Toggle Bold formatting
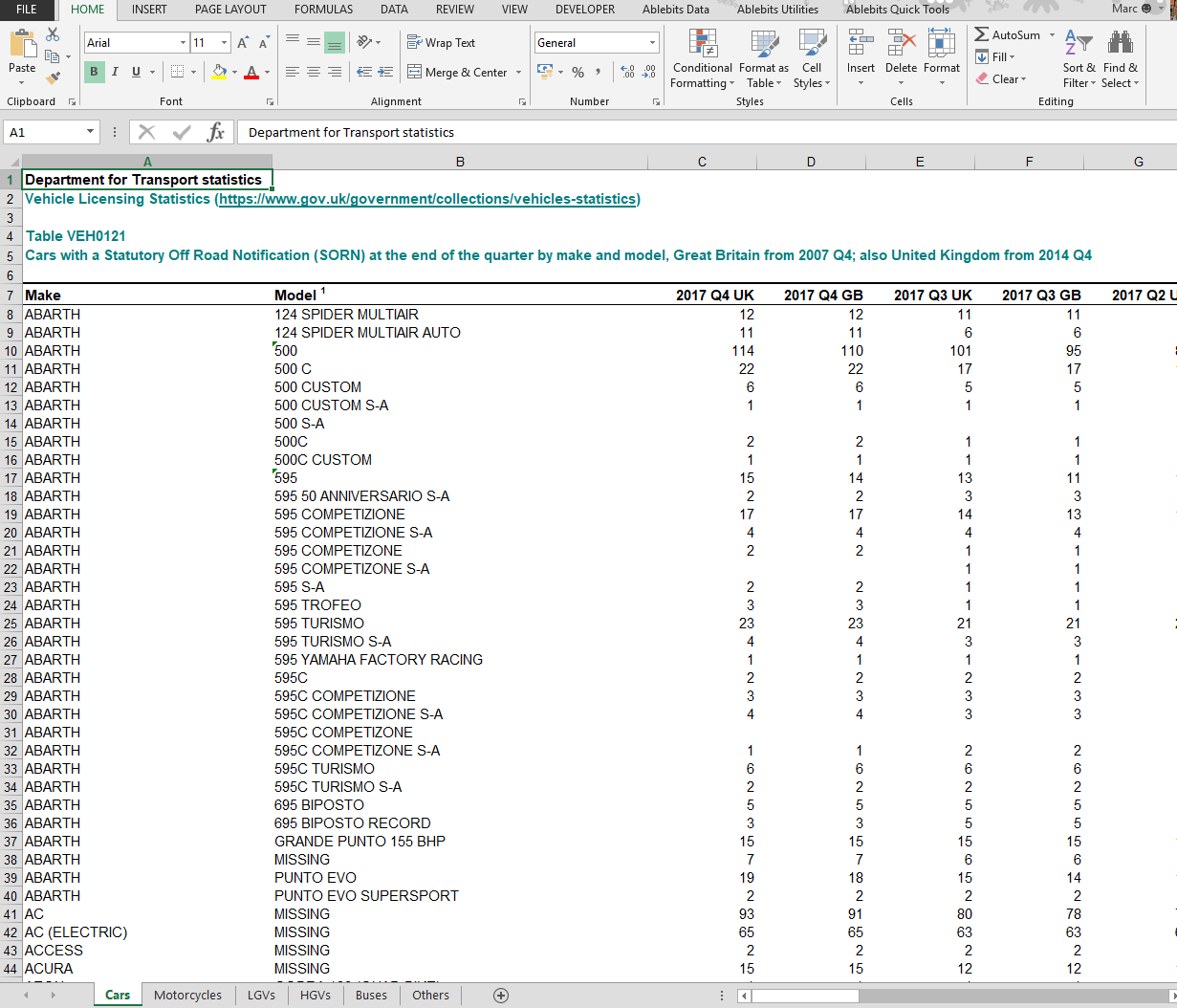The image size is (1177, 1008). (94, 72)
